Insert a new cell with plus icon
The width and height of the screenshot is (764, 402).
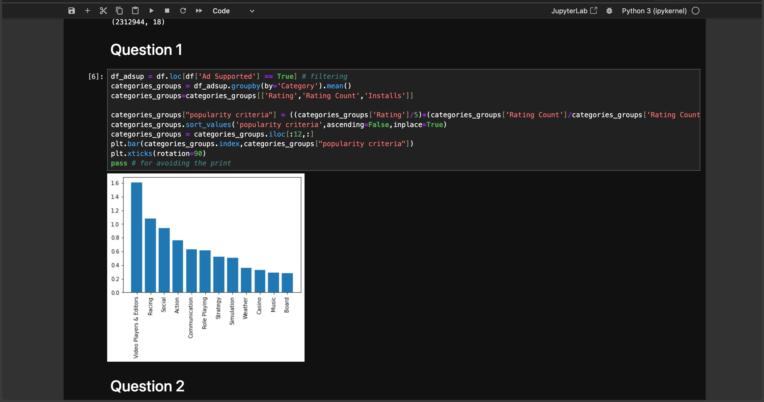[87, 10]
